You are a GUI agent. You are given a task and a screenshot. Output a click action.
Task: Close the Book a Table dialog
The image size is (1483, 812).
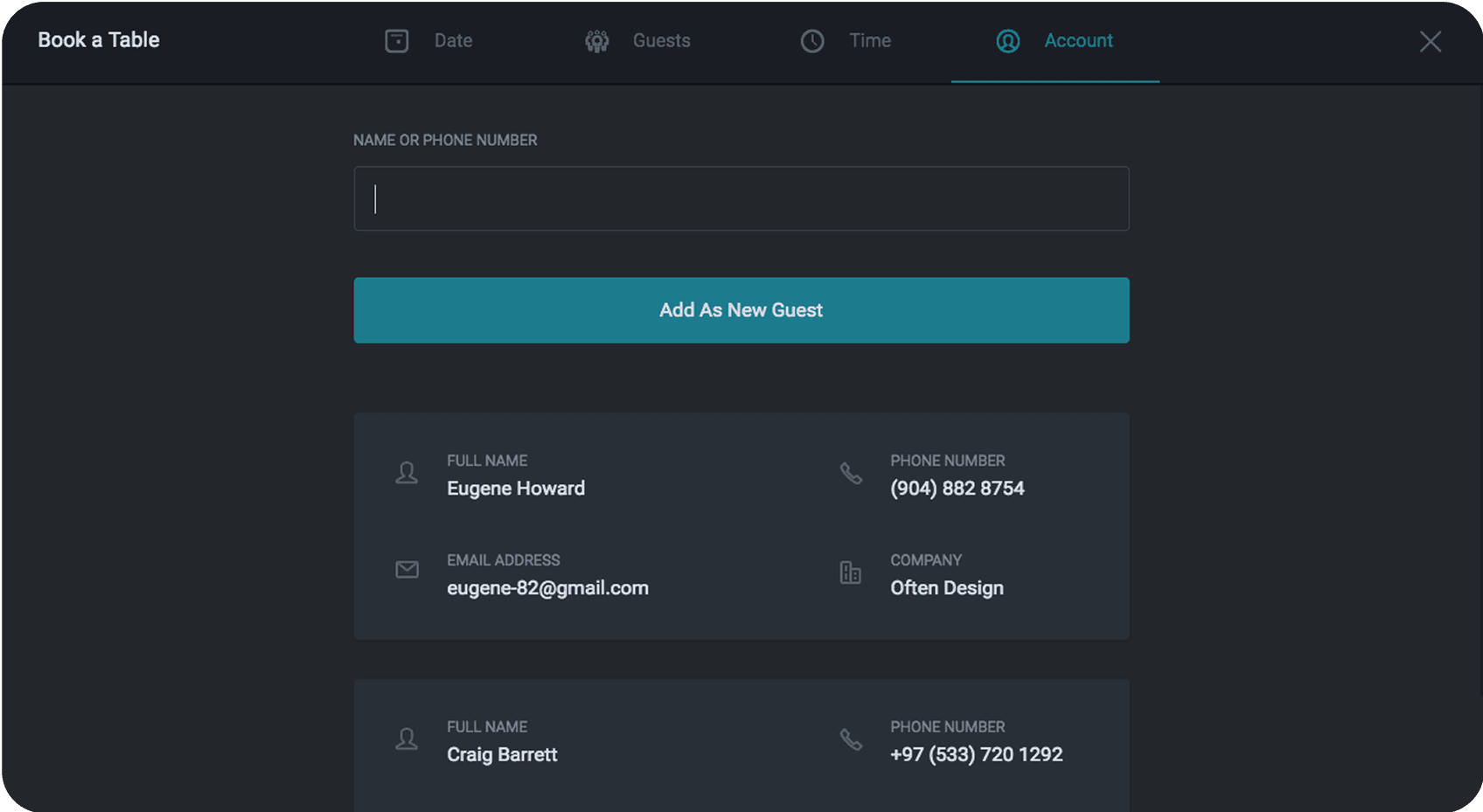point(1430,42)
